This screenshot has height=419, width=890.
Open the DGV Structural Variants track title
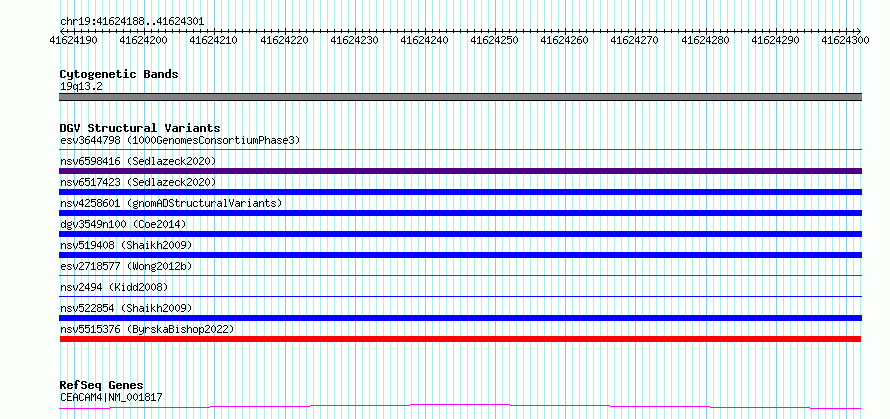click(x=140, y=128)
